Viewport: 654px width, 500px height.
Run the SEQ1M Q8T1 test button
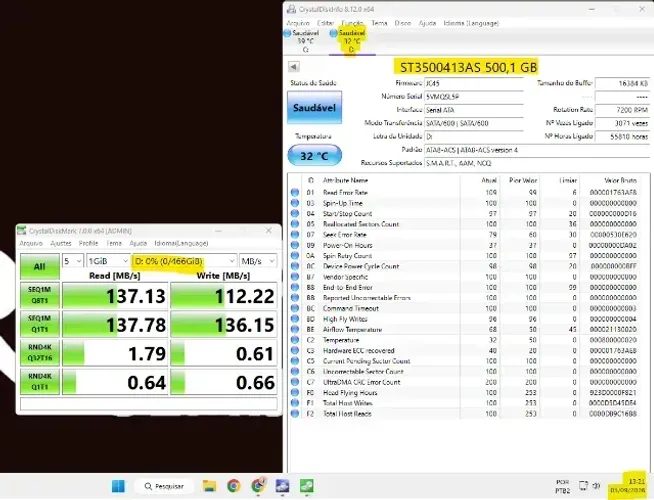point(40,295)
